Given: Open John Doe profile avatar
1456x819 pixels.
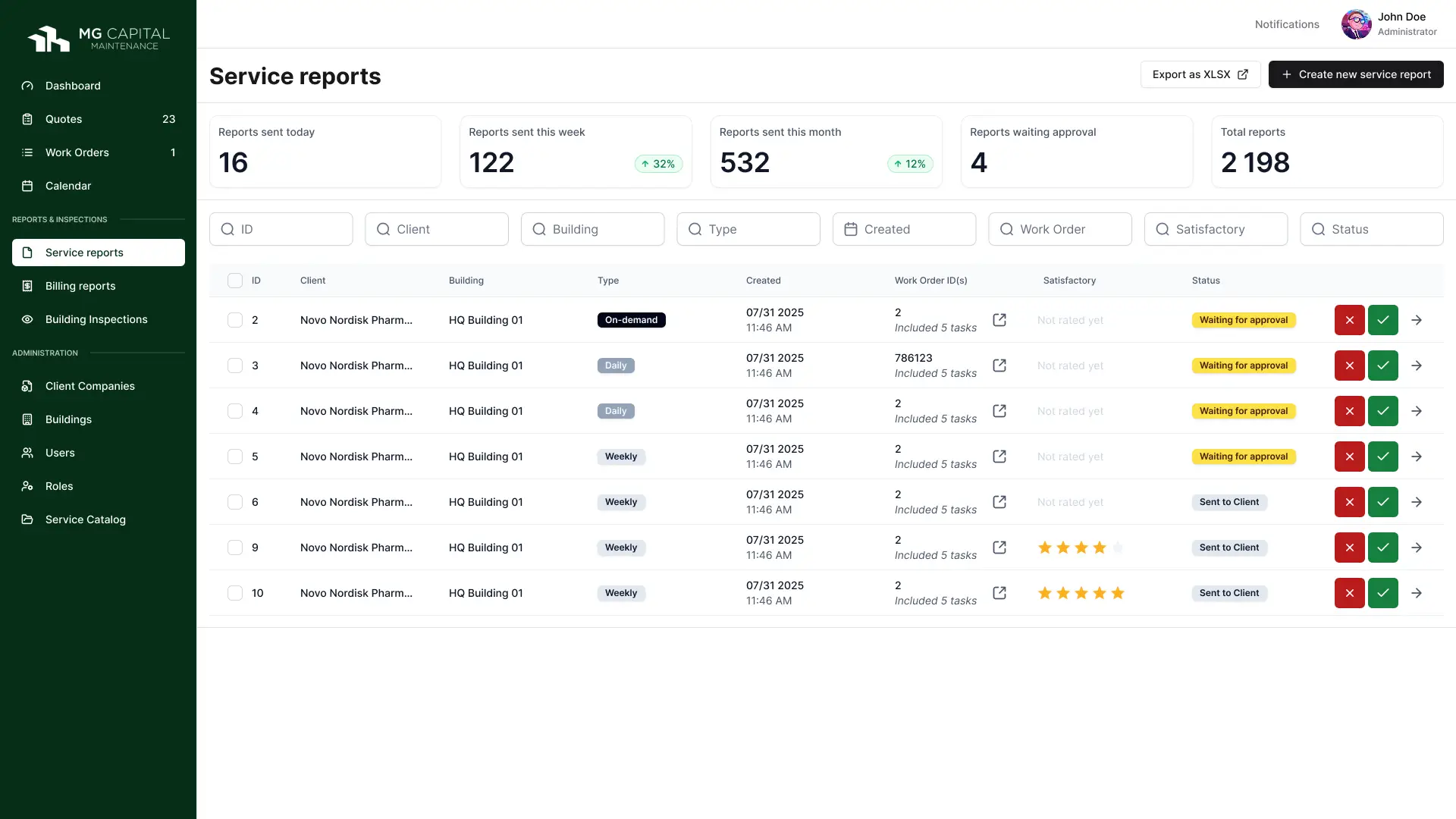Looking at the screenshot, I should 1356,24.
